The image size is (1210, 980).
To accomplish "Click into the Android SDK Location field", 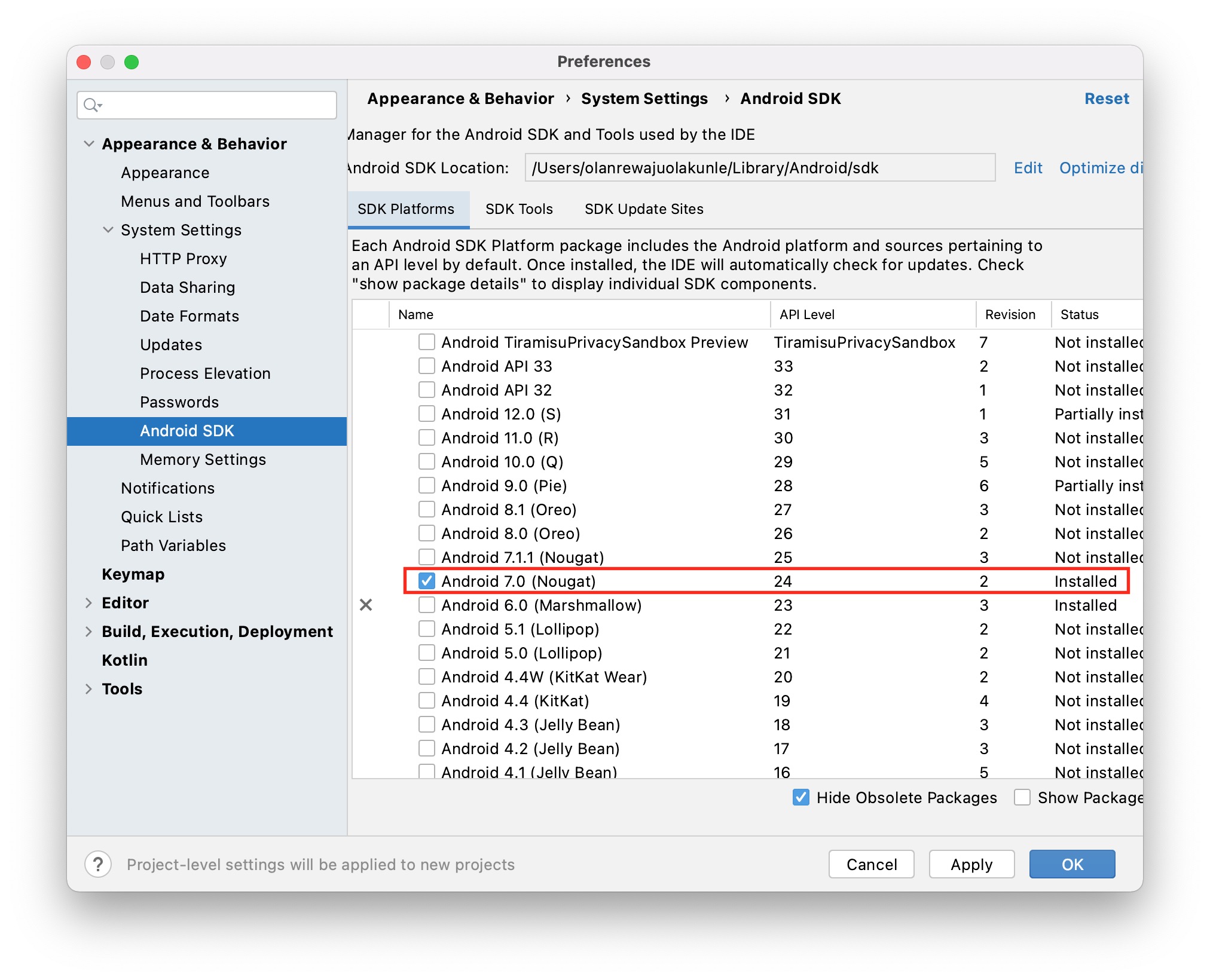I will (759, 168).
